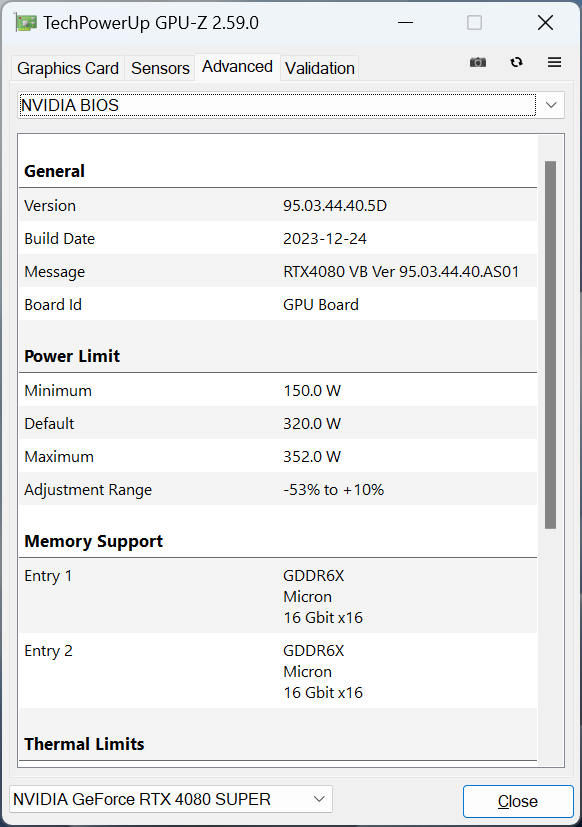Click the refresh icon

coord(516,62)
